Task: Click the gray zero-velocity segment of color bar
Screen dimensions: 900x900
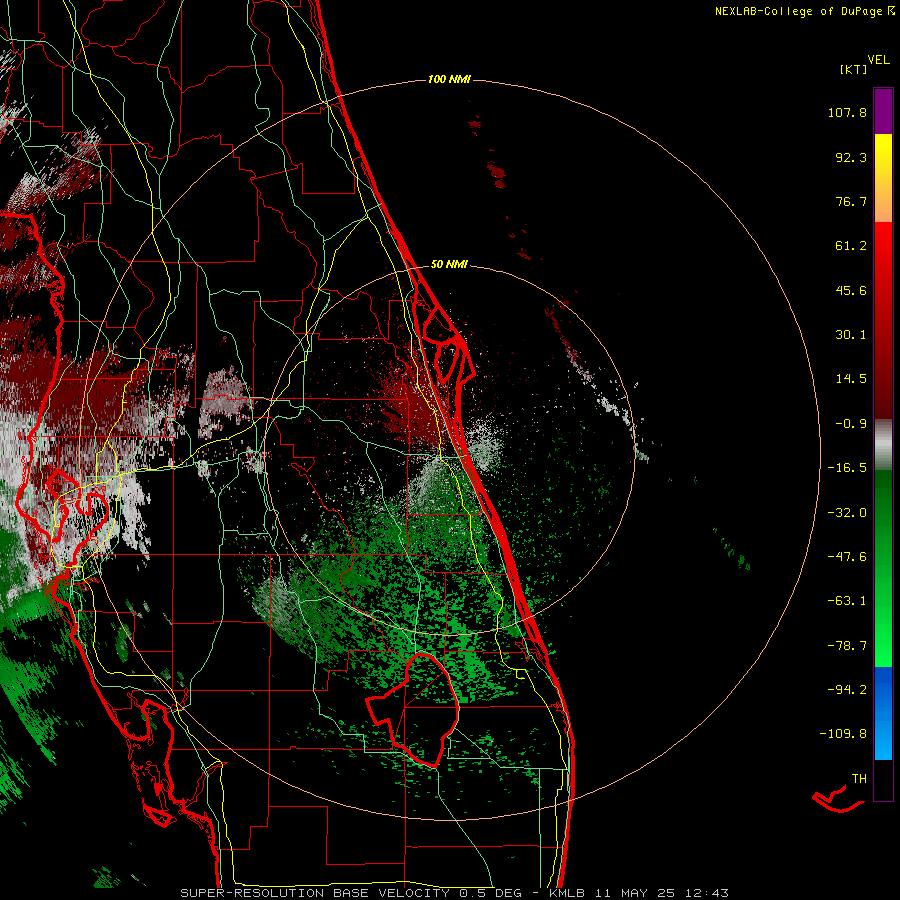Action: click(883, 444)
